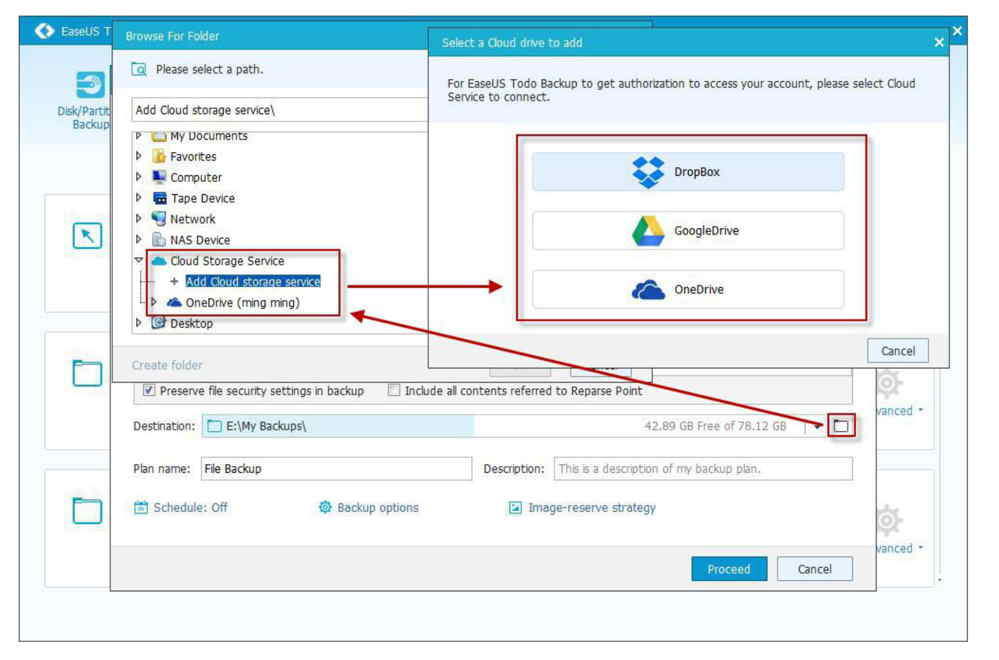Click the Disk/Partition Backup icon
The height and width of the screenshot is (660, 999).
tap(91, 85)
